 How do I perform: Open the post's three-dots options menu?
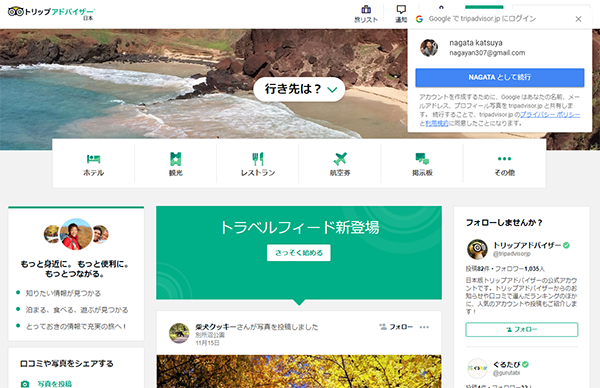[424, 327]
